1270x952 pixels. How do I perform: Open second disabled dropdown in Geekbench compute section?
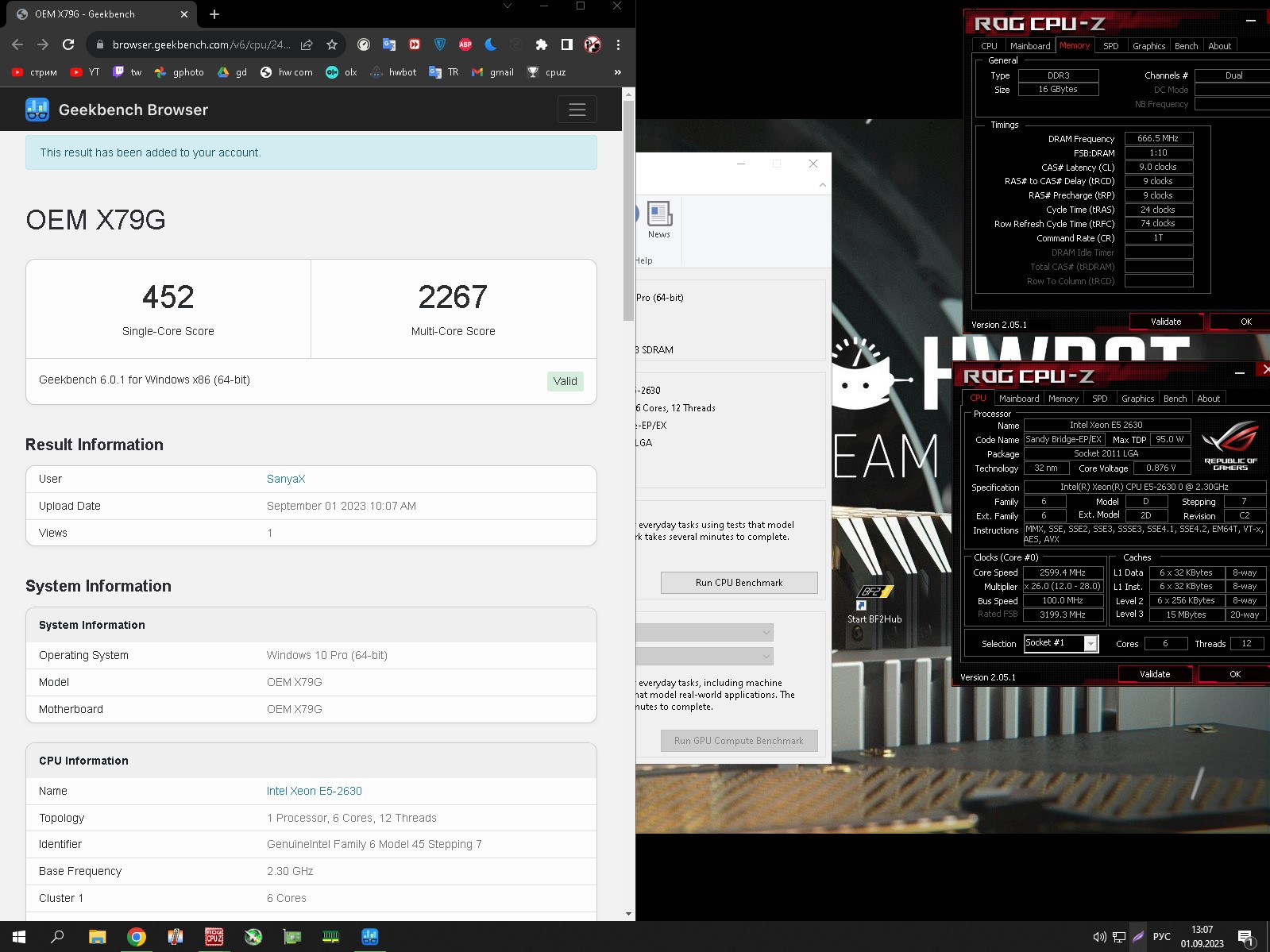pos(704,656)
